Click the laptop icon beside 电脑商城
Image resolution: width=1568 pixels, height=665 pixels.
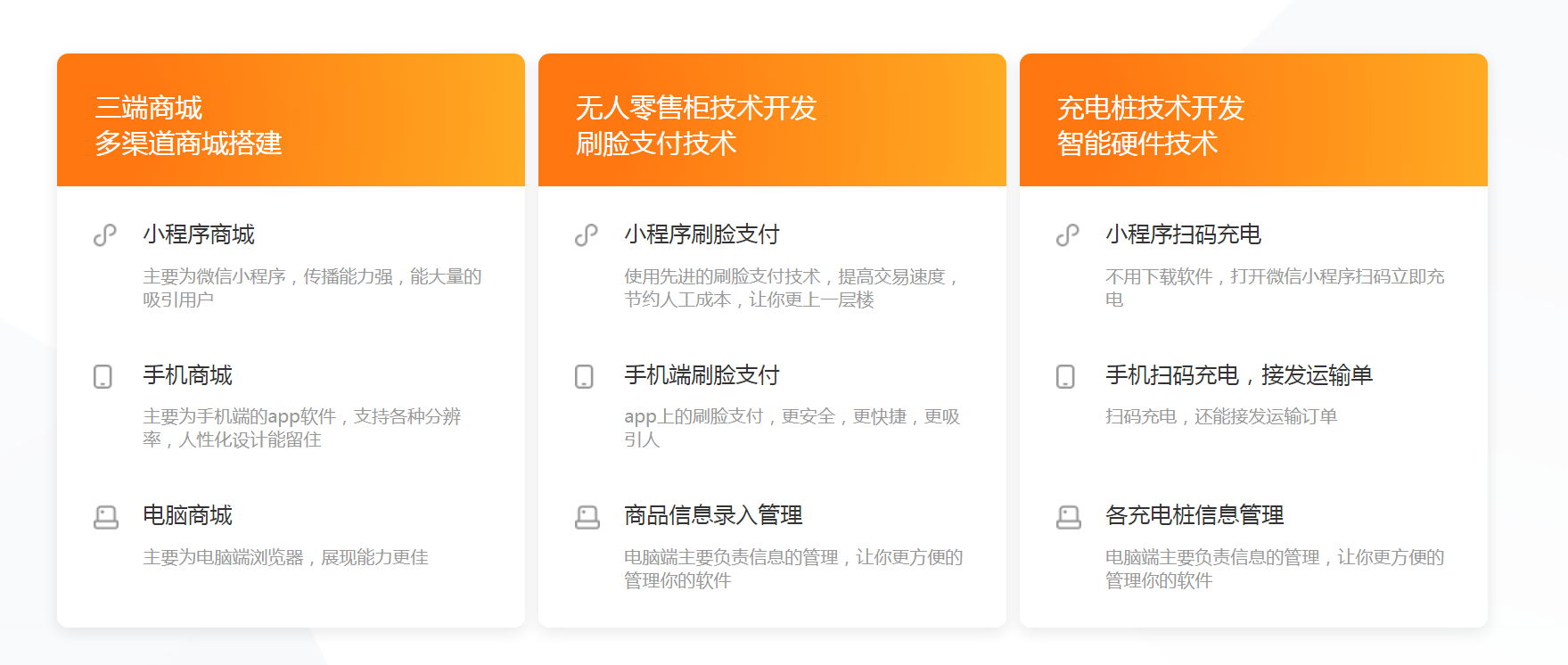tap(106, 517)
